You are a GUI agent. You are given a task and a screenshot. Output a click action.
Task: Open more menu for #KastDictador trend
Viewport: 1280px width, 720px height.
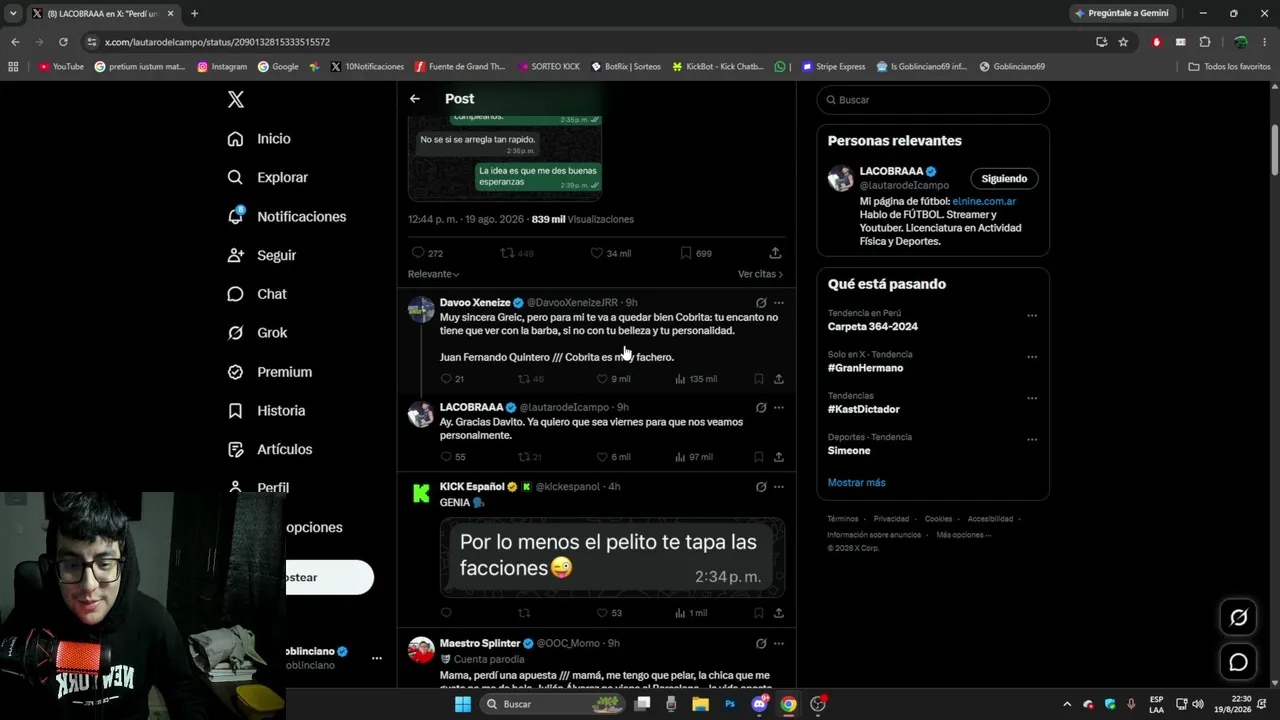[1032, 399]
